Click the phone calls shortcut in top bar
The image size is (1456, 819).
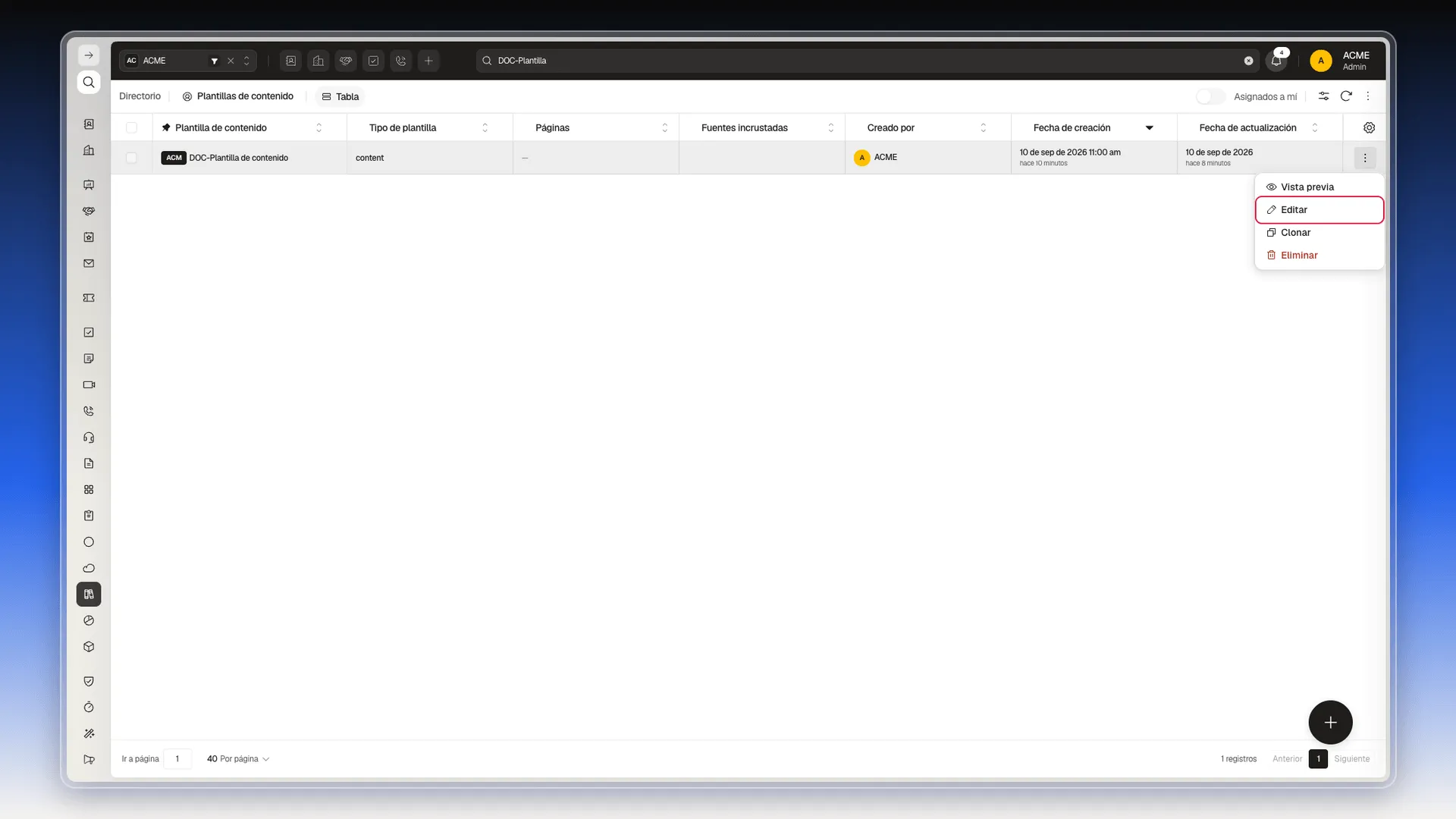(x=401, y=61)
